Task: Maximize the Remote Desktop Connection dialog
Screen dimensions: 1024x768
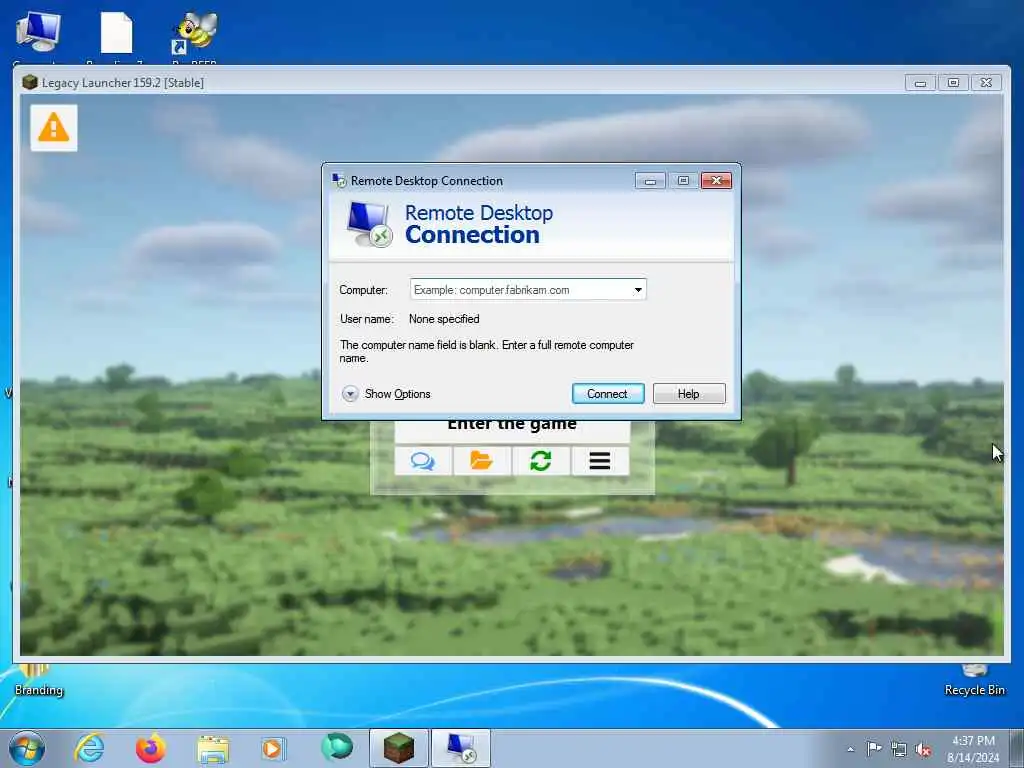Action: pos(683,181)
